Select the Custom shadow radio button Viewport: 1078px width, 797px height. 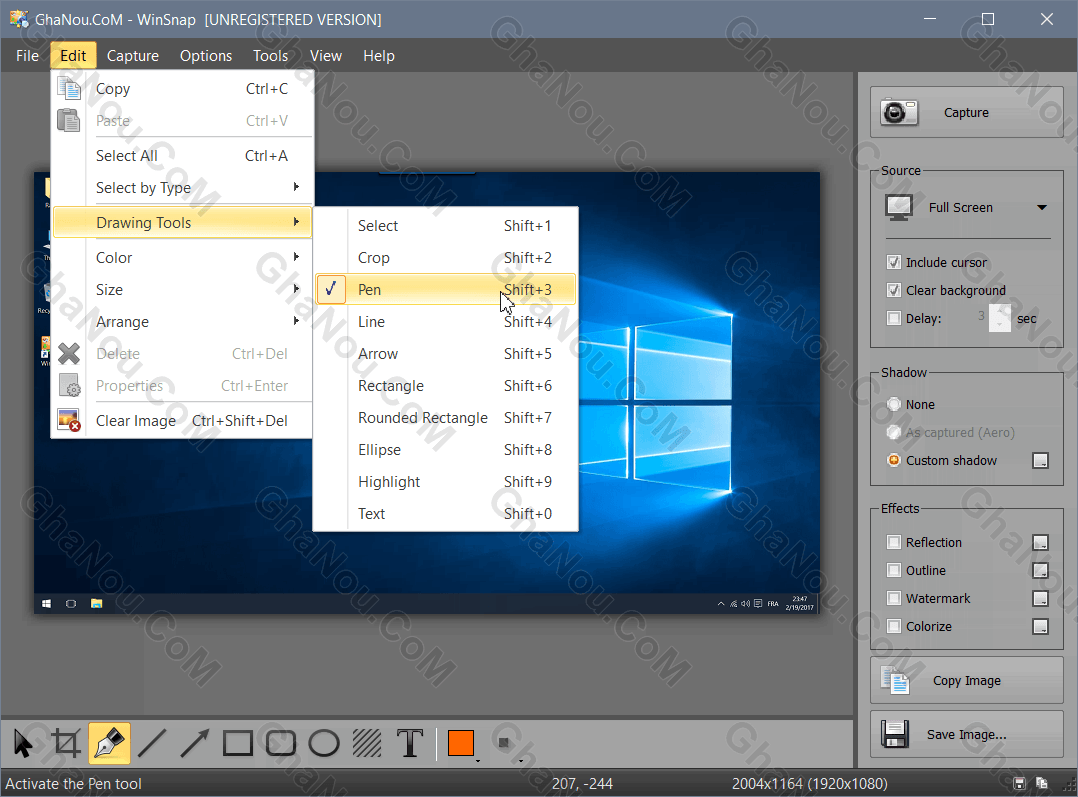click(894, 460)
